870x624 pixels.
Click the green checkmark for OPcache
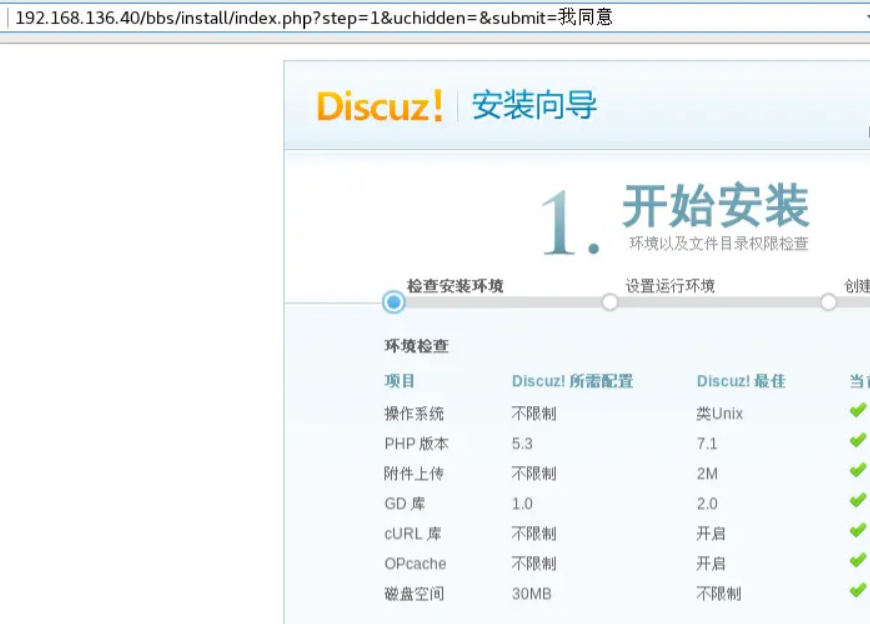pos(858,560)
